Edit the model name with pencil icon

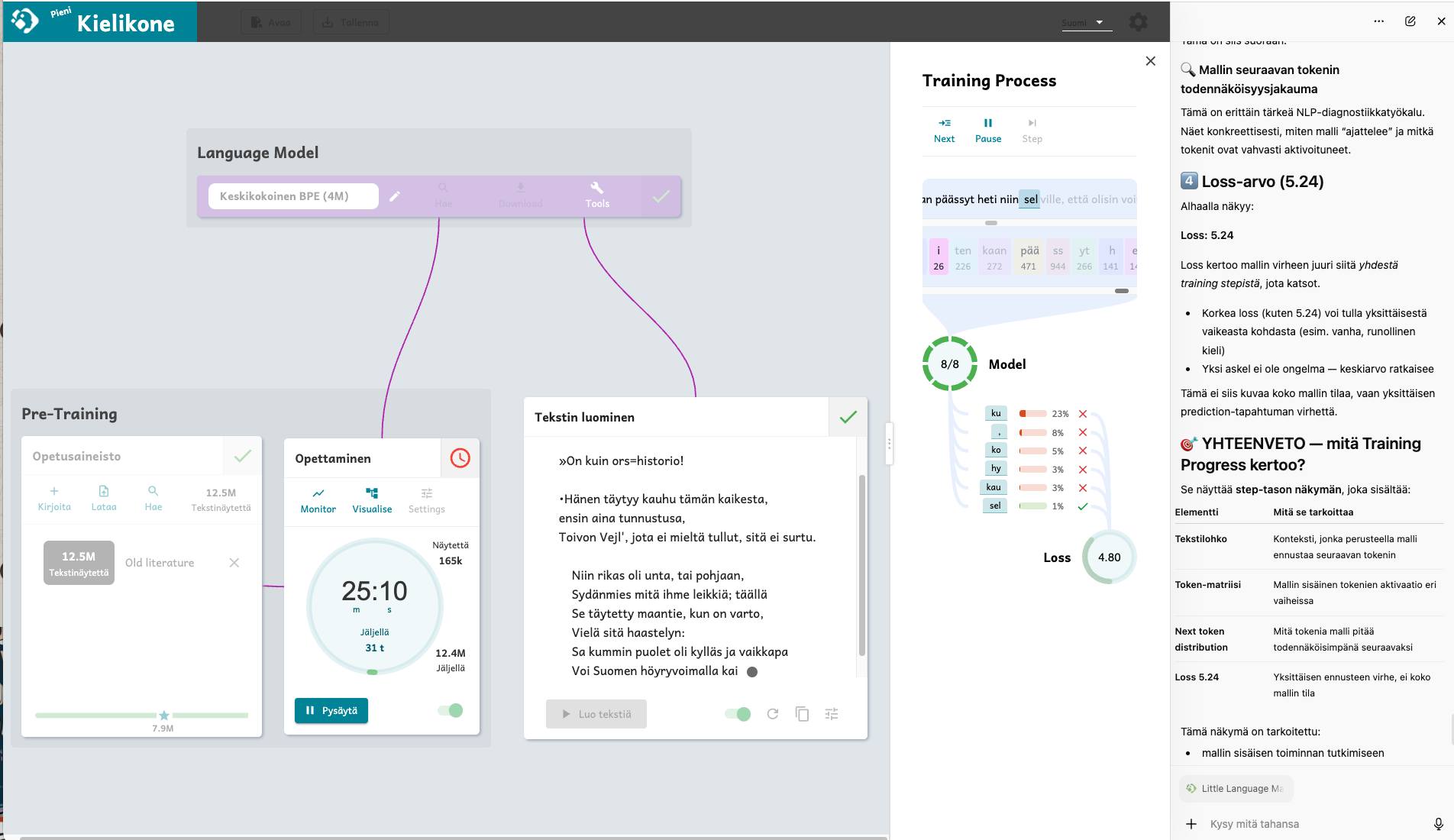(395, 196)
